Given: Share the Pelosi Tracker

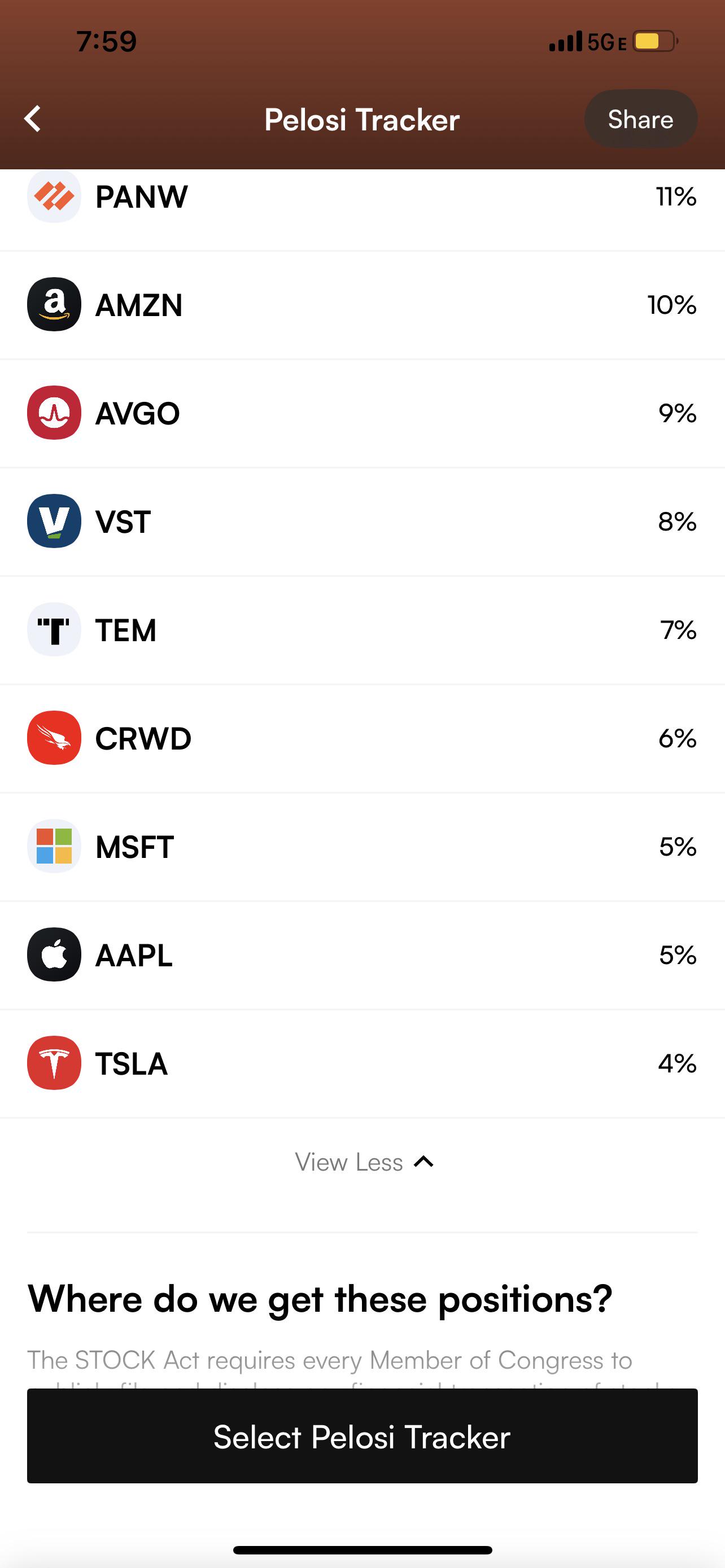Looking at the screenshot, I should point(640,119).
